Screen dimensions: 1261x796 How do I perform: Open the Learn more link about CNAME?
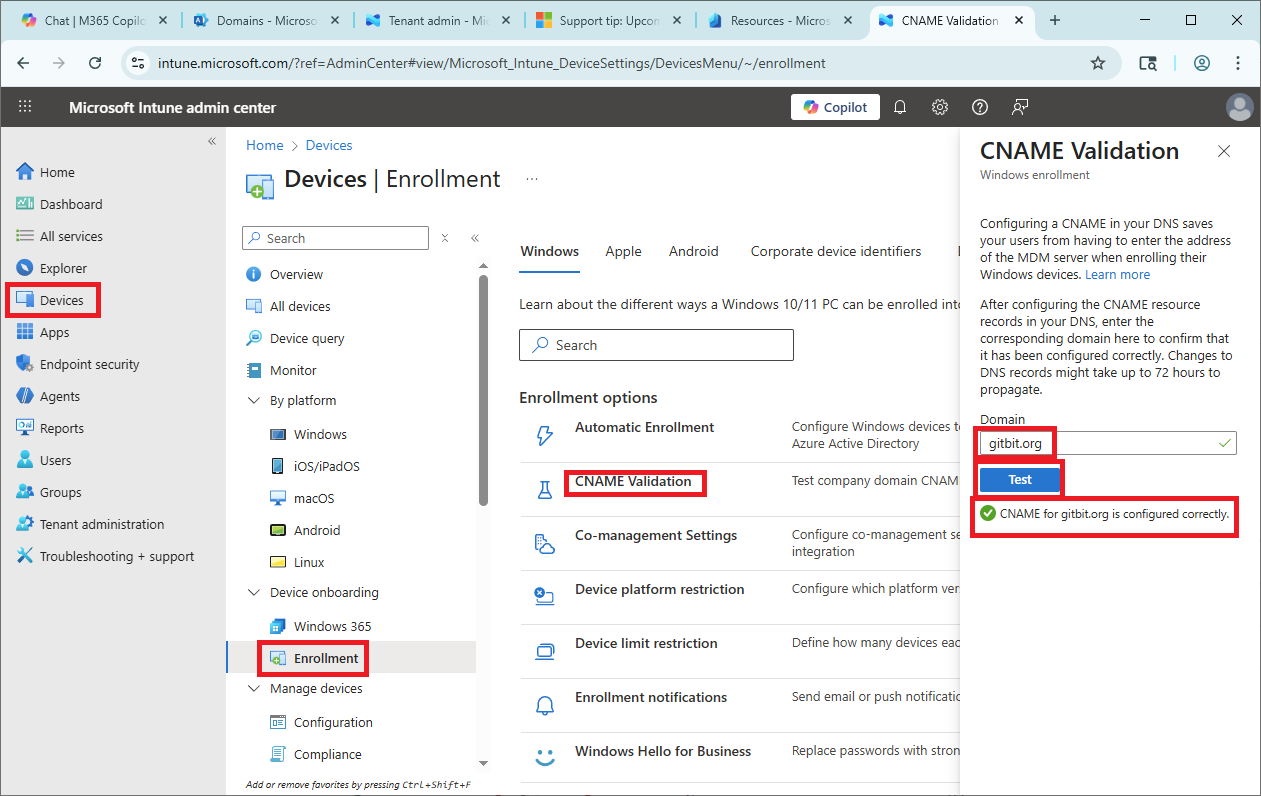(x=1117, y=274)
